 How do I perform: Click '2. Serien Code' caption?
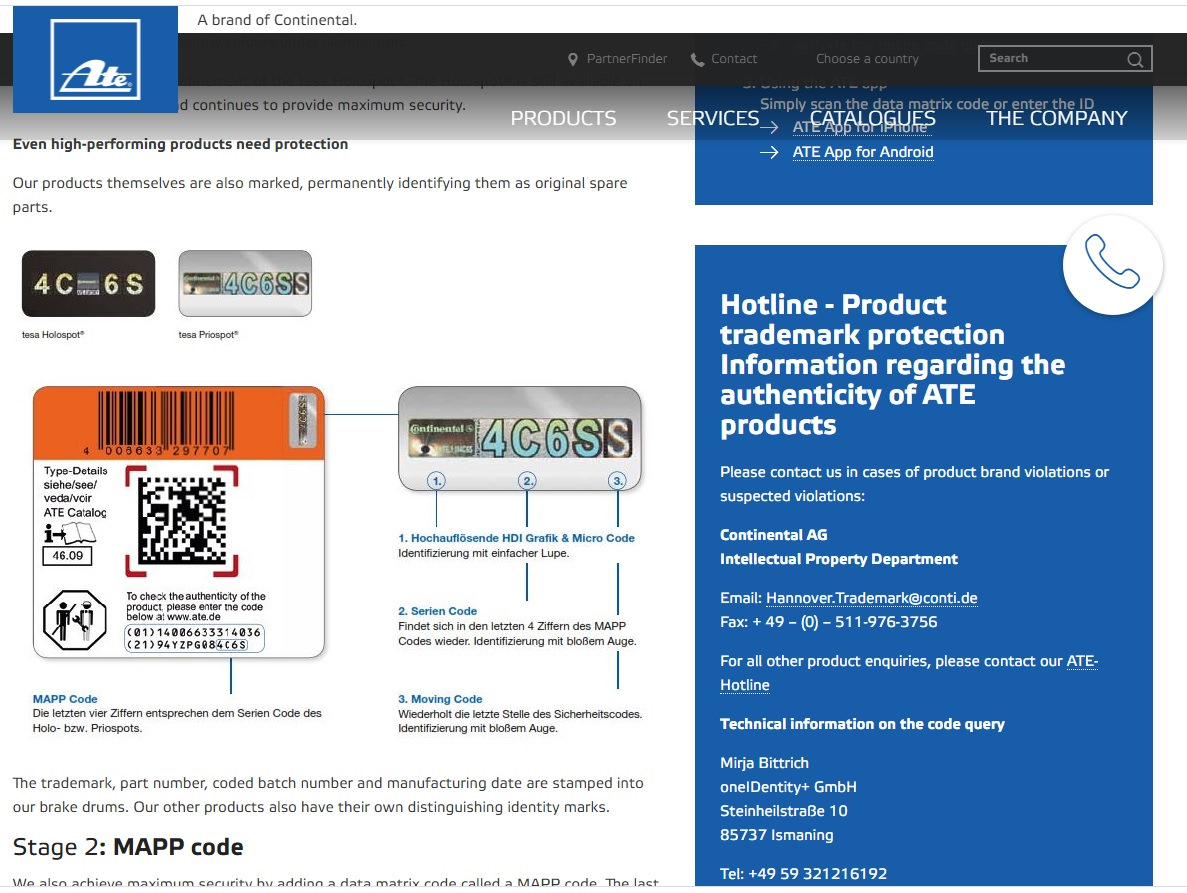(438, 611)
